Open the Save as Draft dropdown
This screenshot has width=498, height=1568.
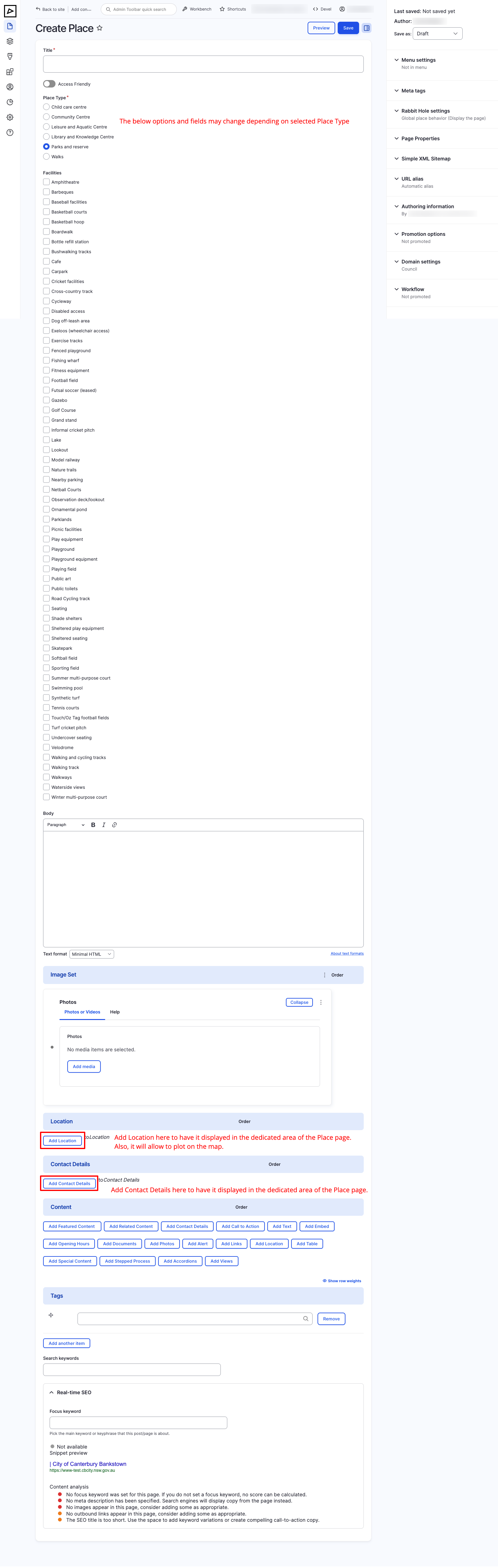[x=437, y=34]
